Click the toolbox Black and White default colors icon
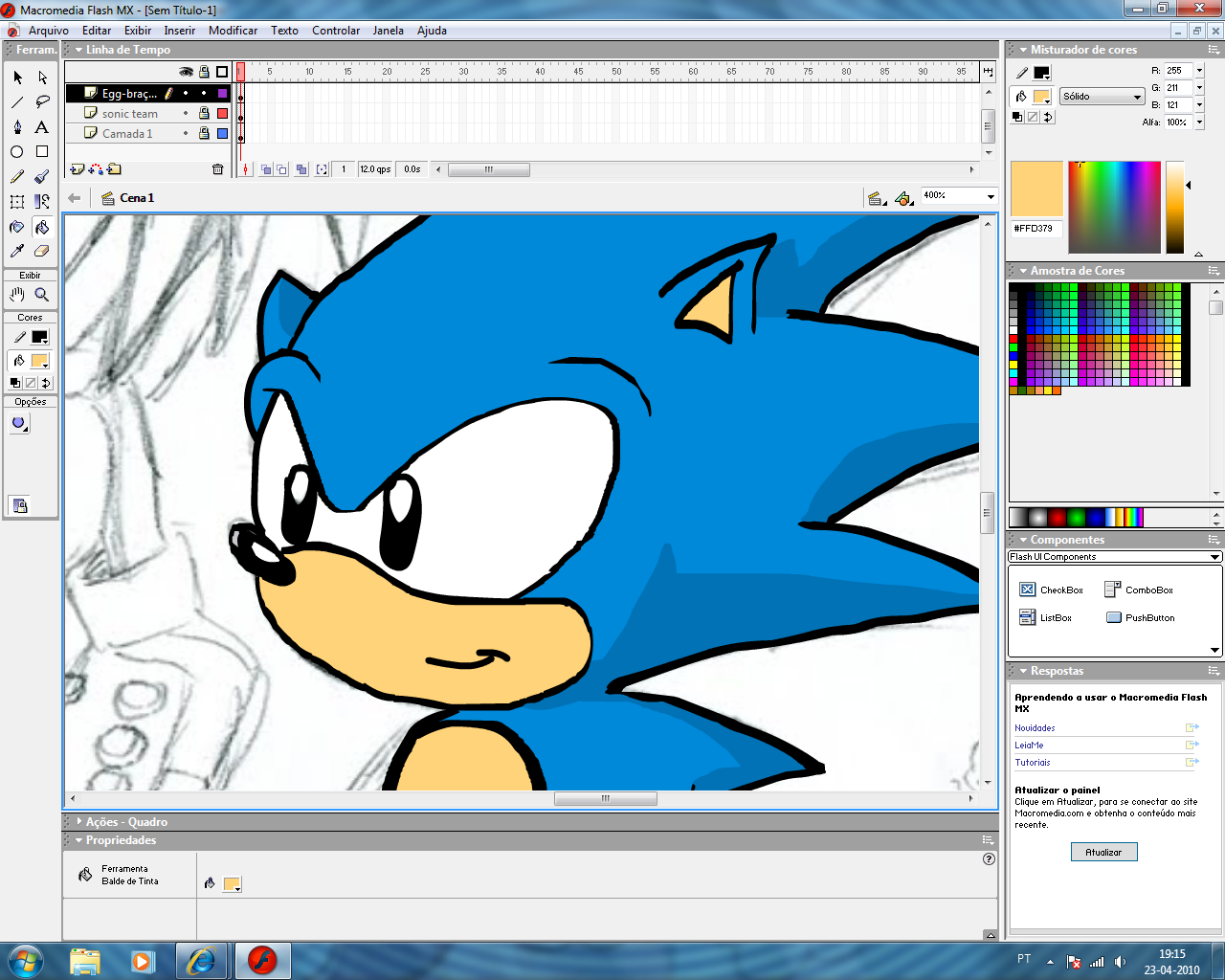The image size is (1225, 980). [15, 383]
